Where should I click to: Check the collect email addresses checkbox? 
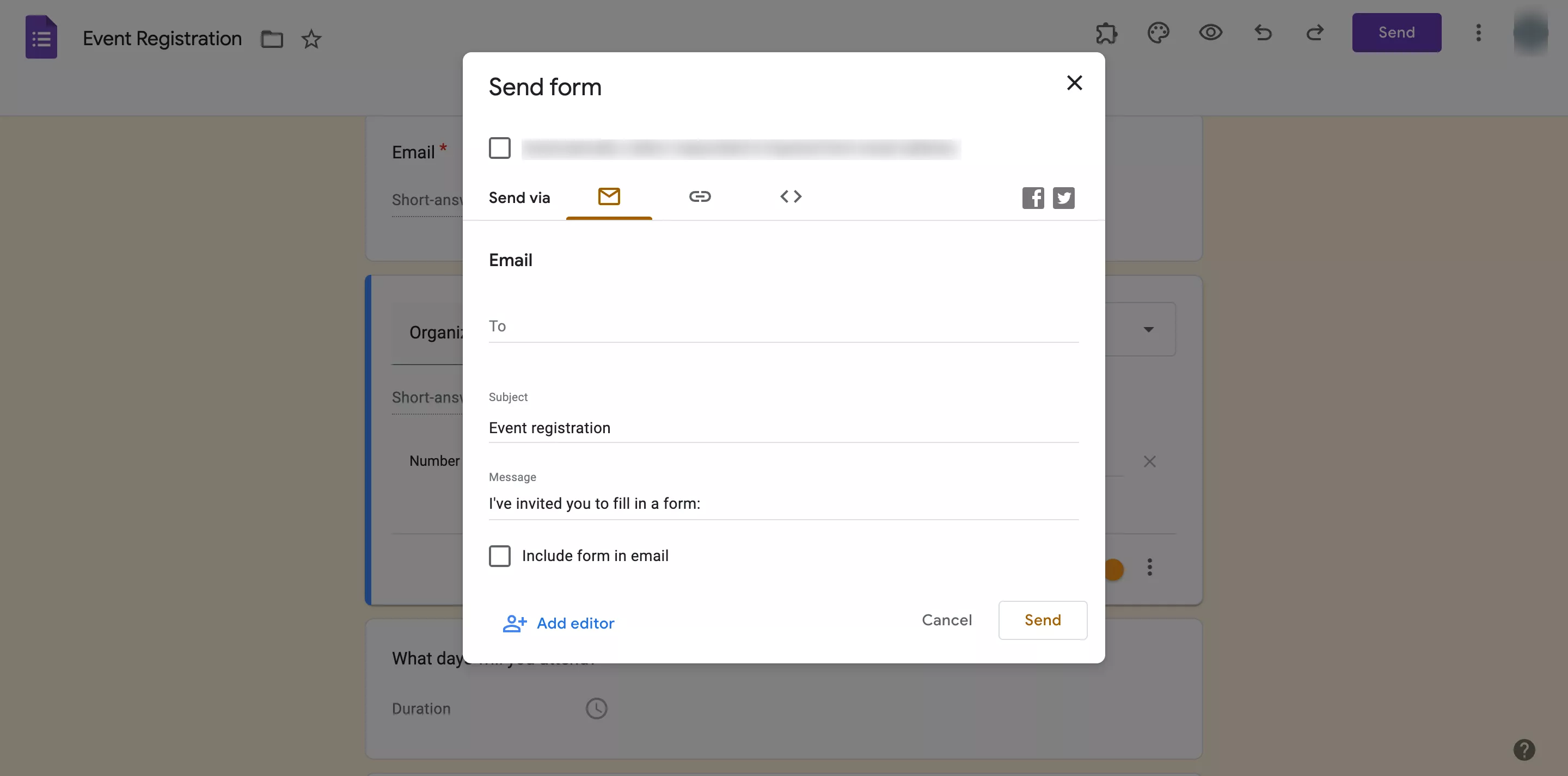coord(499,148)
